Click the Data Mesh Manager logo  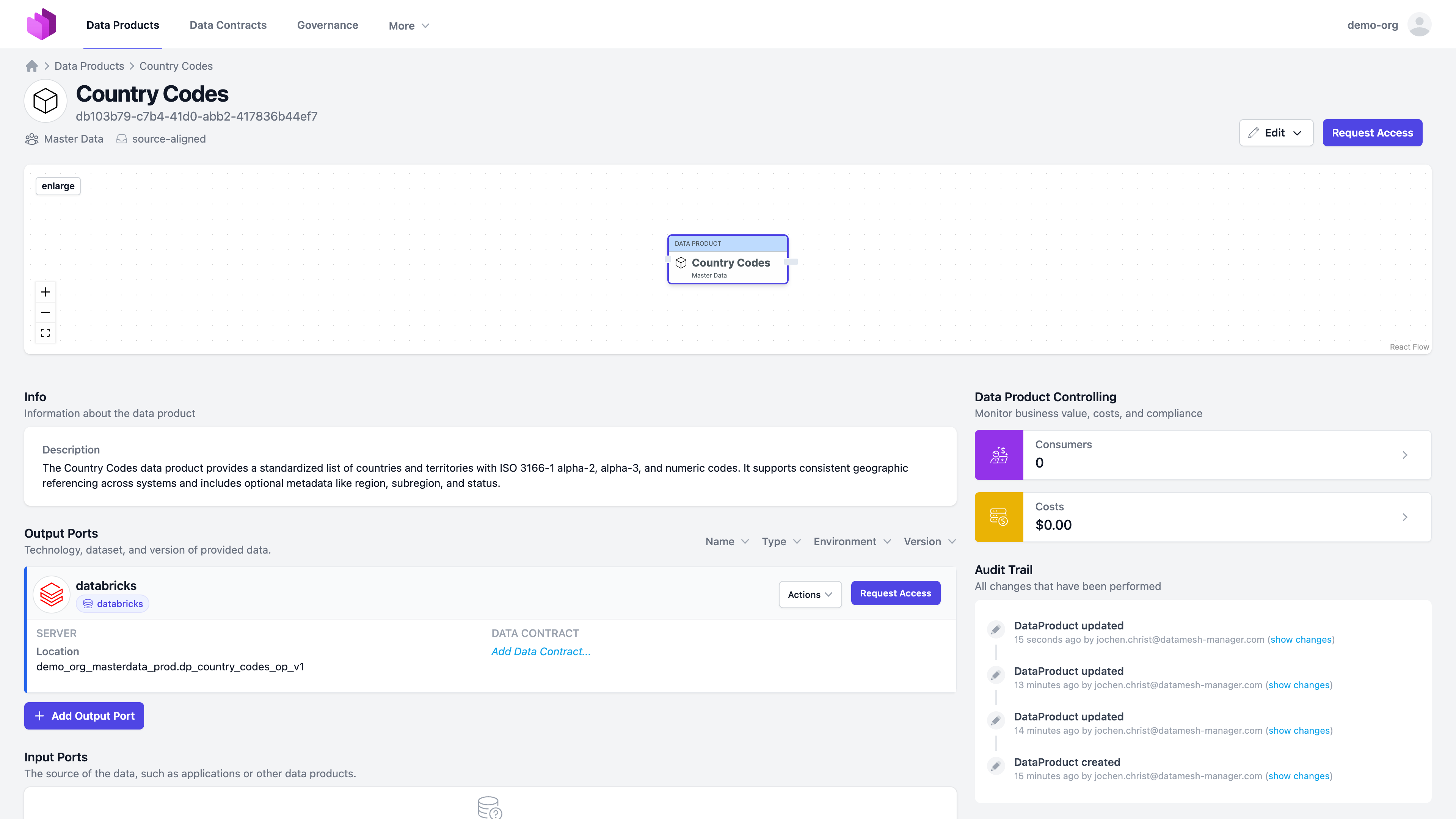tap(42, 24)
